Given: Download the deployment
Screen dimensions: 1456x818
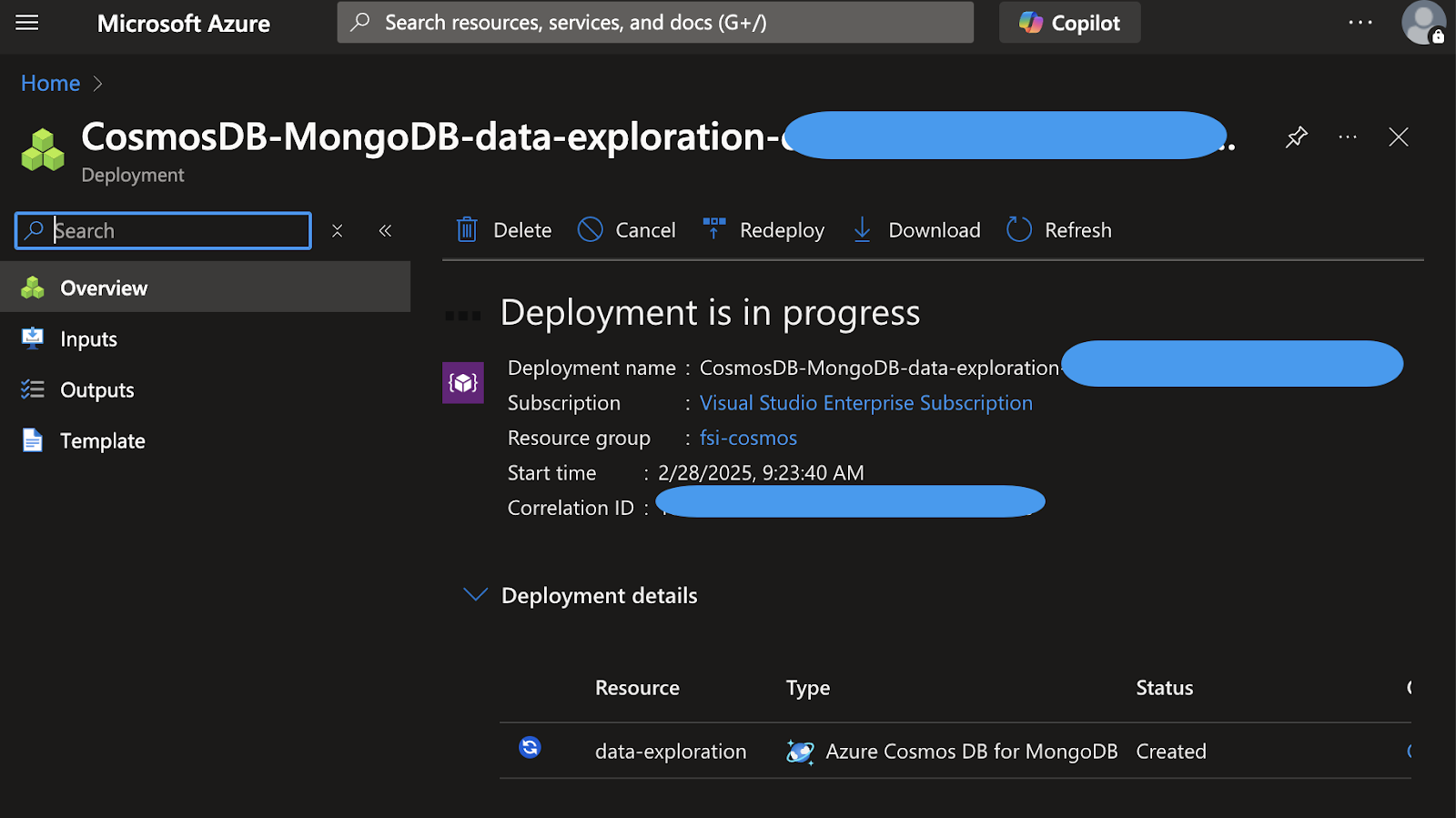Looking at the screenshot, I should 915,230.
